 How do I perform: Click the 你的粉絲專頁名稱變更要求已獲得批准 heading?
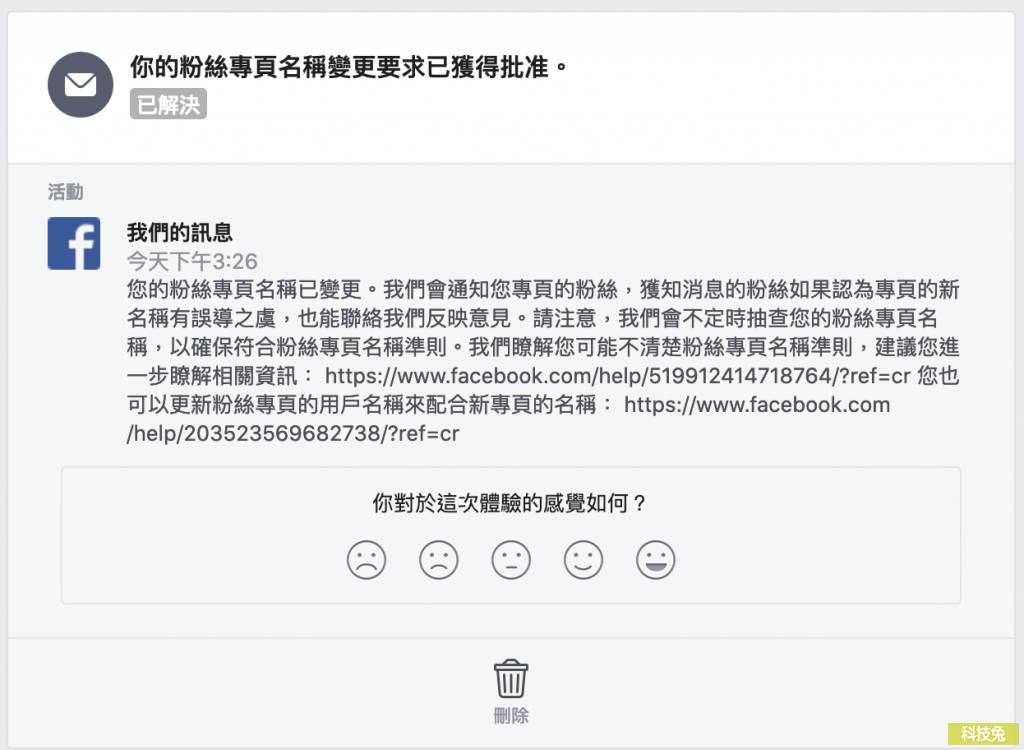click(349, 67)
